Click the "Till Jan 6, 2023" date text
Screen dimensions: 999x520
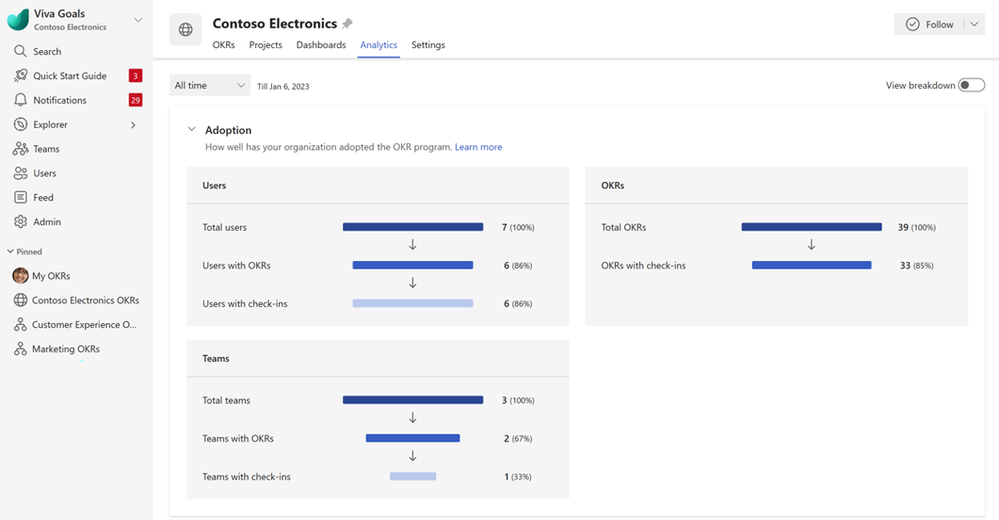tap(284, 87)
